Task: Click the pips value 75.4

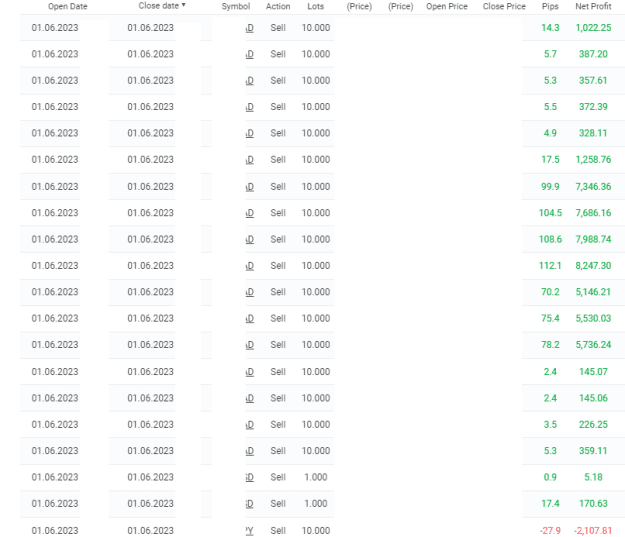Action: (550, 318)
